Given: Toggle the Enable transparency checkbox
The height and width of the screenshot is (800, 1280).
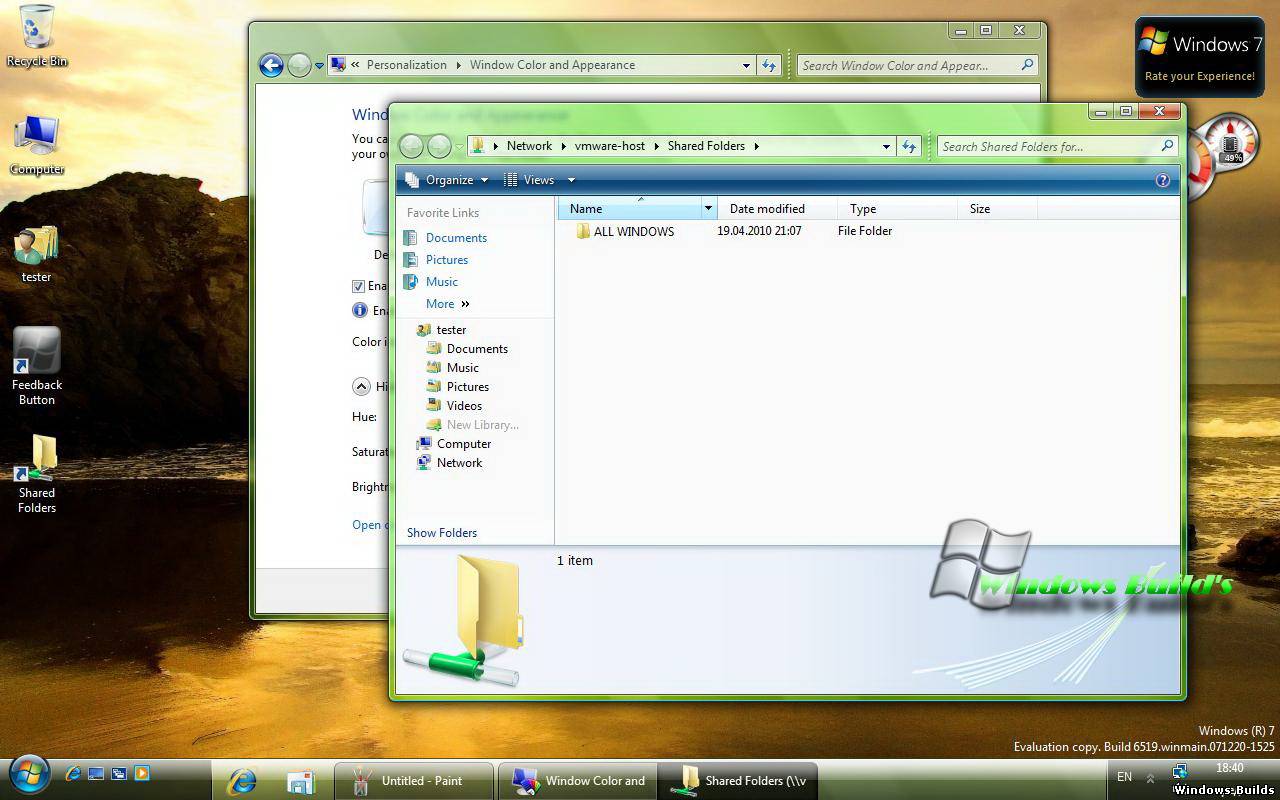Looking at the screenshot, I should pos(358,286).
